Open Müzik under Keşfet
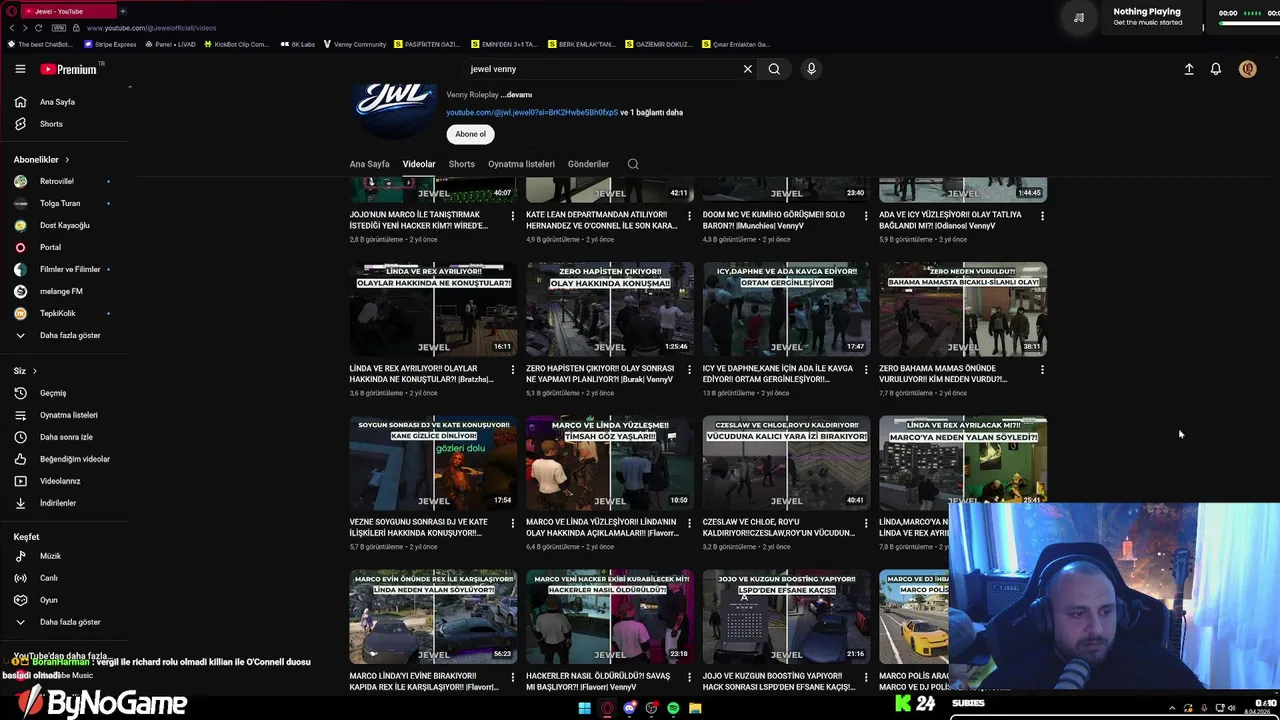The height and width of the screenshot is (720, 1280). [66, 556]
